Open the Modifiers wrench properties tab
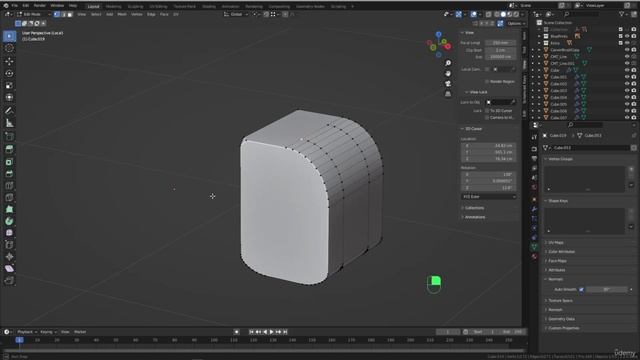This screenshot has height=360, width=640. pyautogui.click(x=534, y=209)
